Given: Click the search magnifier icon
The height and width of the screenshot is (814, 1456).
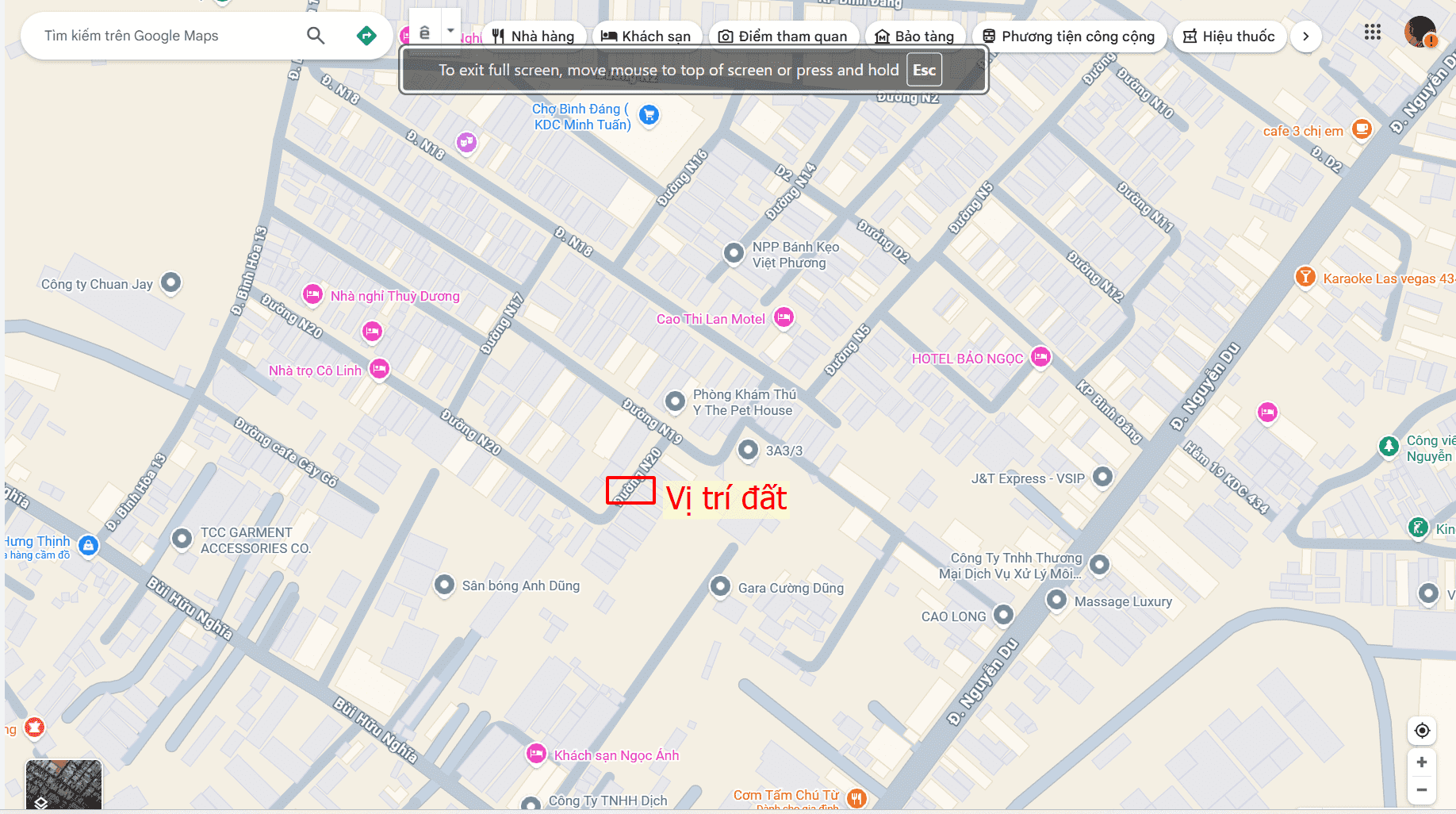Looking at the screenshot, I should click(x=316, y=36).
